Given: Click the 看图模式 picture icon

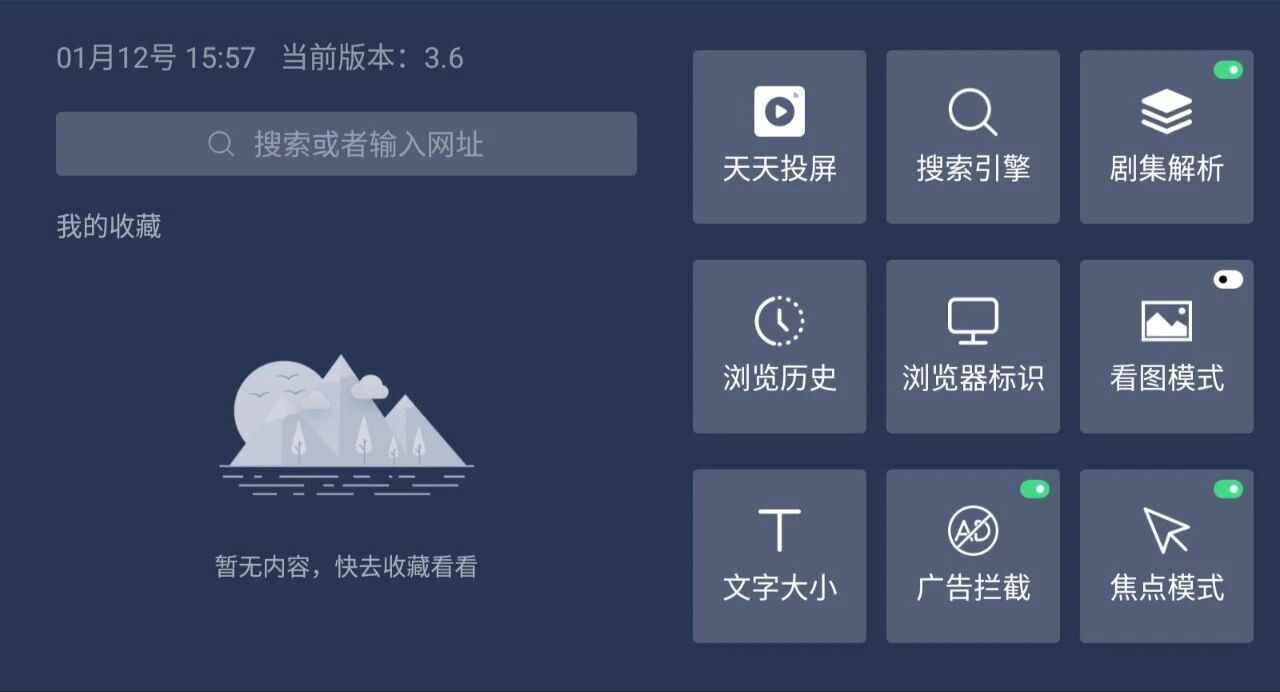Looking at the screenshot, I should click(1166, 321).
